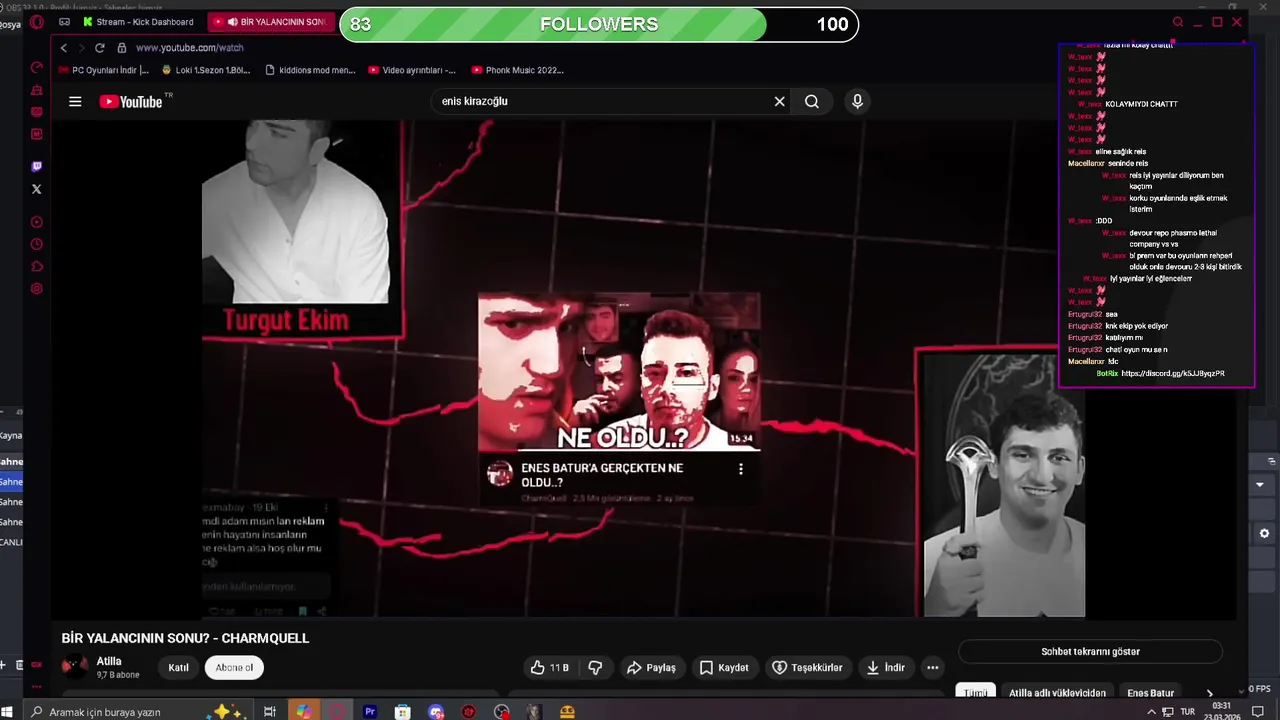This screenshot has height=720, width=1280.
Task: Open Task View on the taskbar
Action: [269, 712]
